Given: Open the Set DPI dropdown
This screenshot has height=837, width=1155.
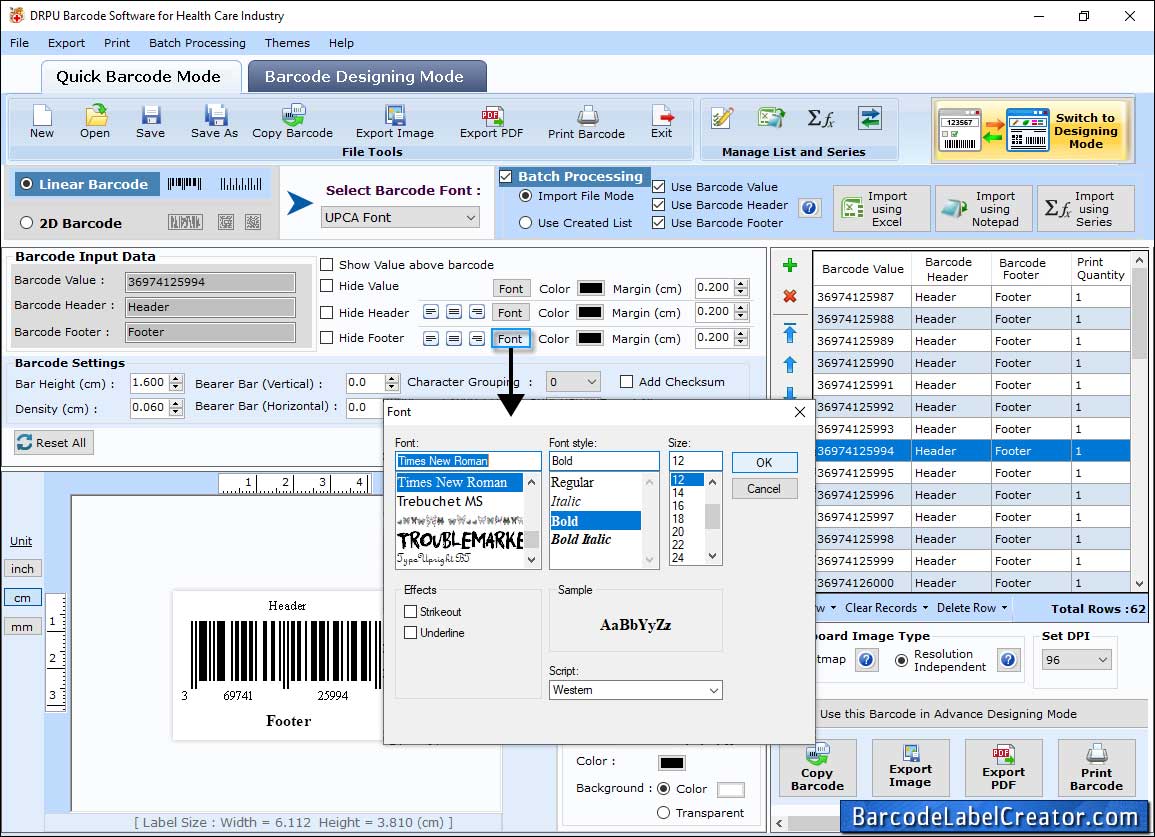Looking at the screenshot, I should (1076, 660).
